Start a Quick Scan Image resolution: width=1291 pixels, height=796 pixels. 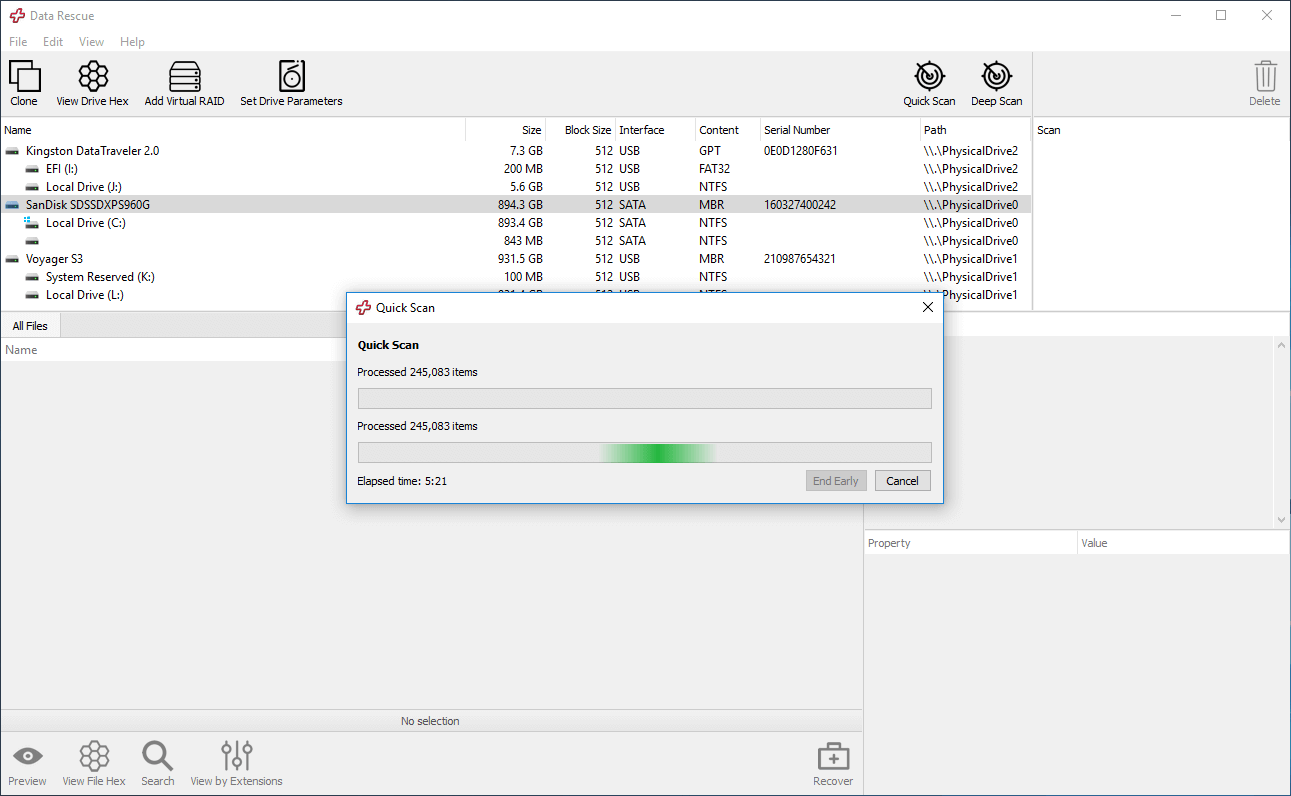pos(929,82)
